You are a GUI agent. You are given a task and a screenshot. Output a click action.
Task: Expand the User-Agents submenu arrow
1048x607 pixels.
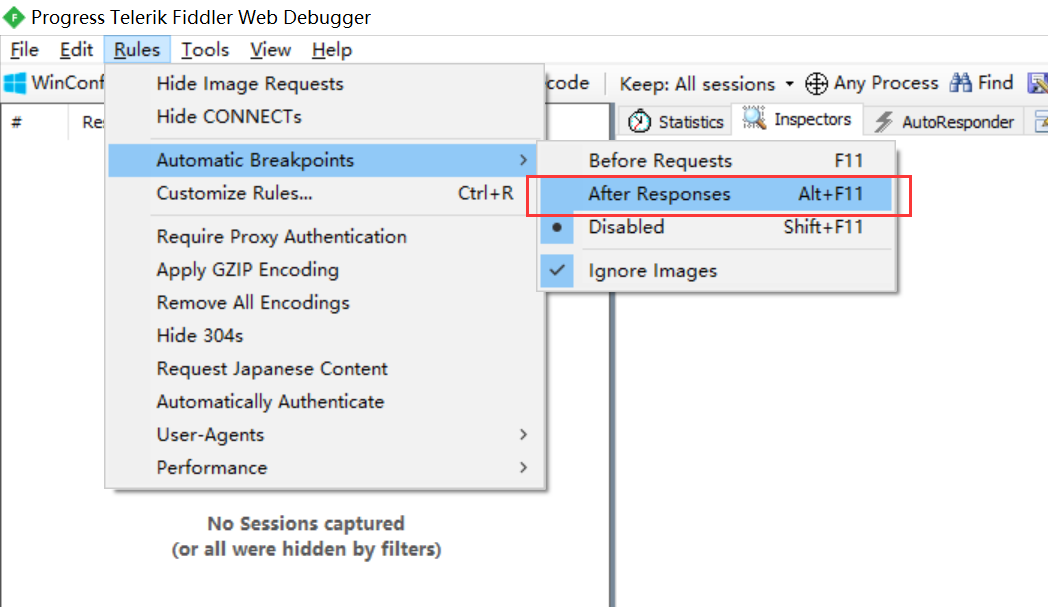tap(523, 435)
